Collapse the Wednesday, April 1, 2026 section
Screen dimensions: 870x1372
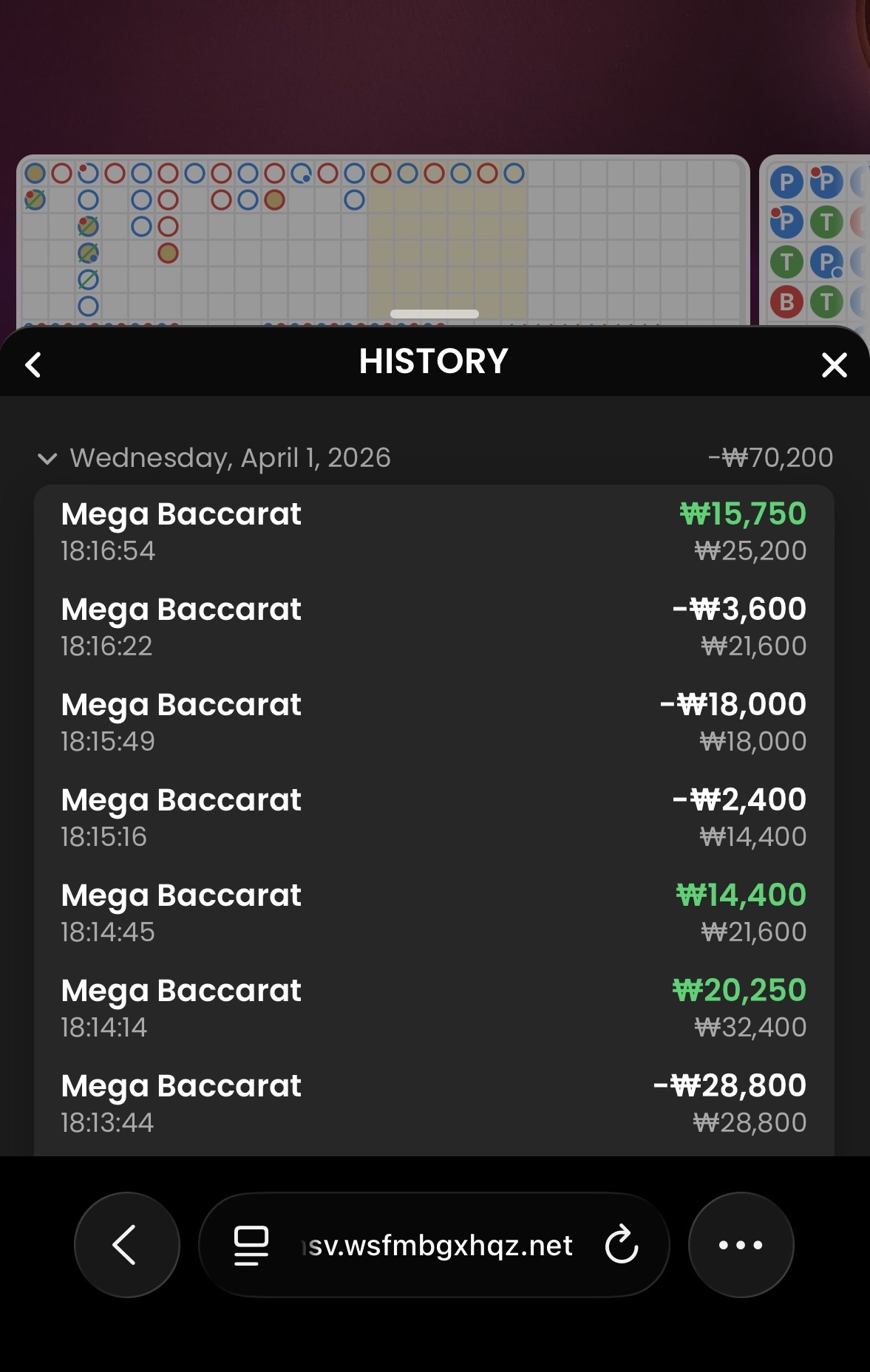tap(47, 459)
